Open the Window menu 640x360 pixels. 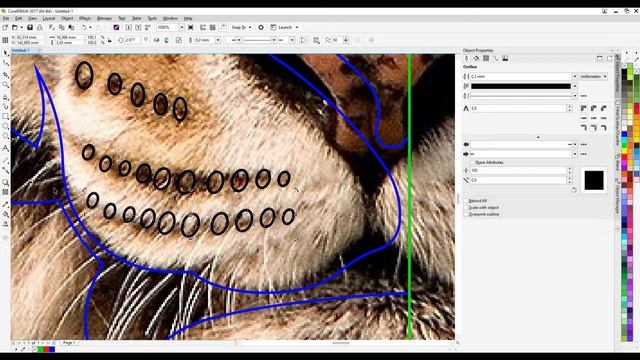click(x=170, y=18)
